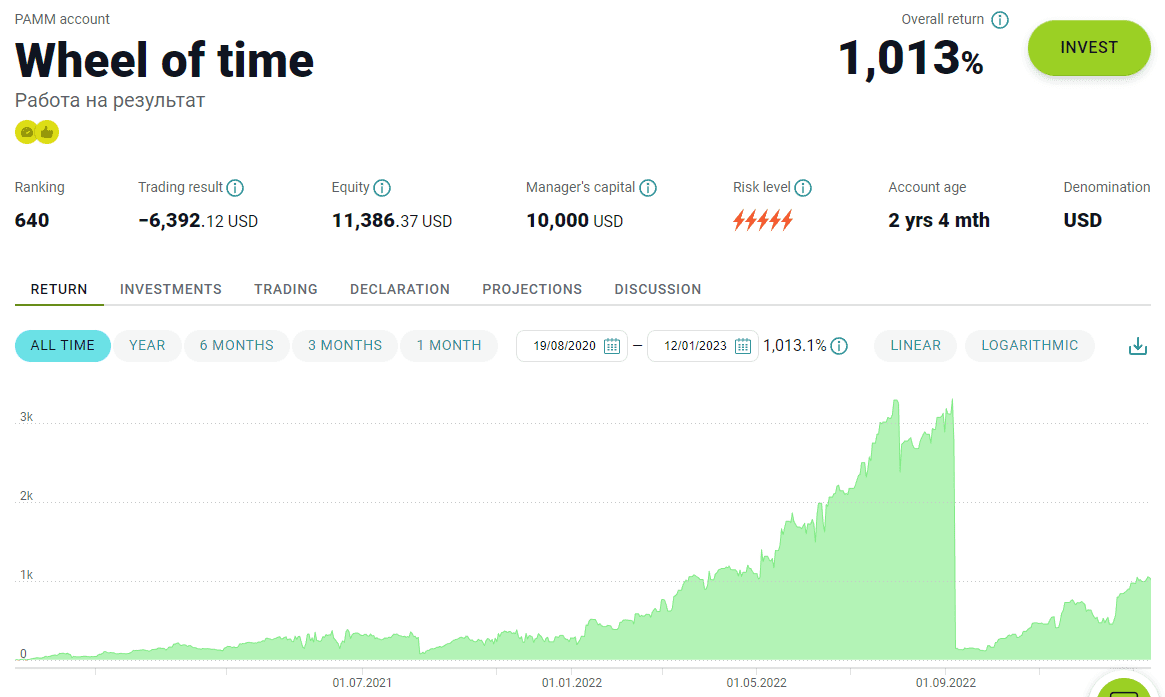Click the subtitle Работа на результат
1165x697 pixels.
(110, 100)
